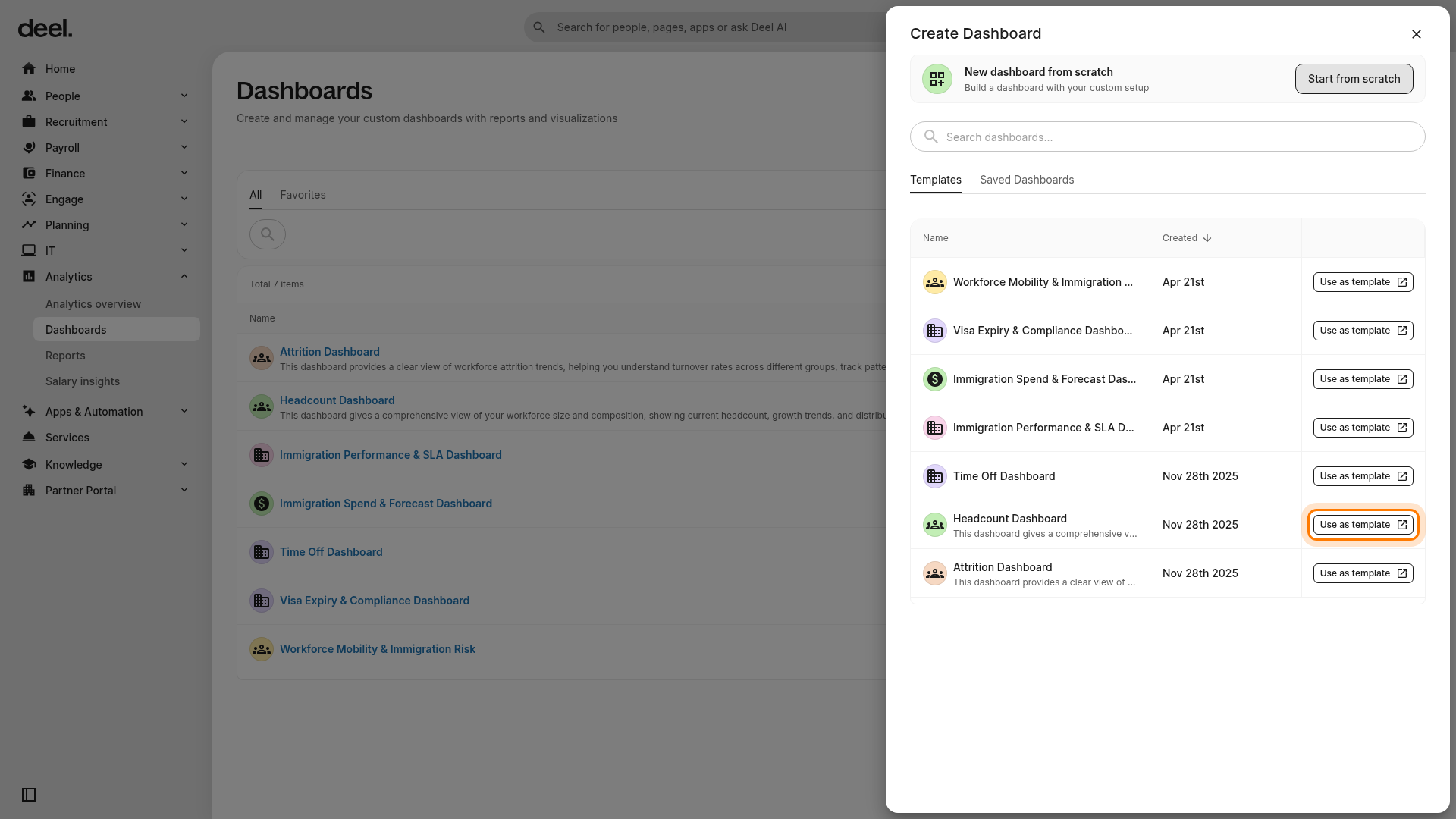Image resolution: width=1456 pixels, height=819 pixels.
Task: Expand the People menu chevron
Action: point(184,96)
